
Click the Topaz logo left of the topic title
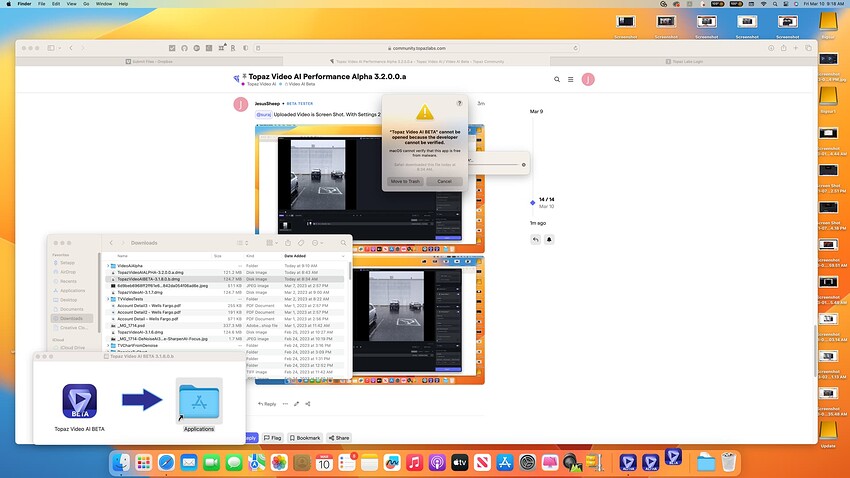236,79
